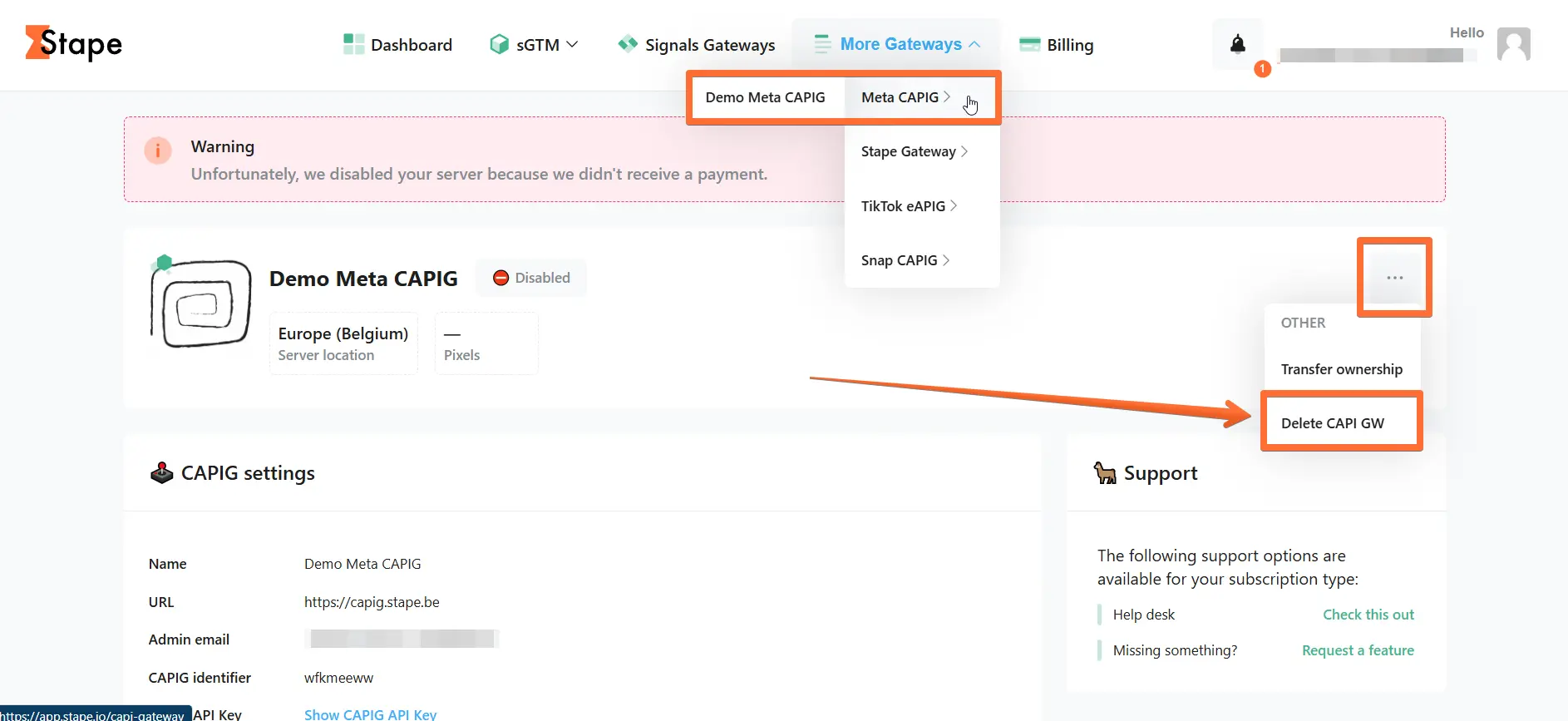Collapse the More Gateways chevron
The width and height of the screenshot is (1568, 721).
(x=974, y=44)
